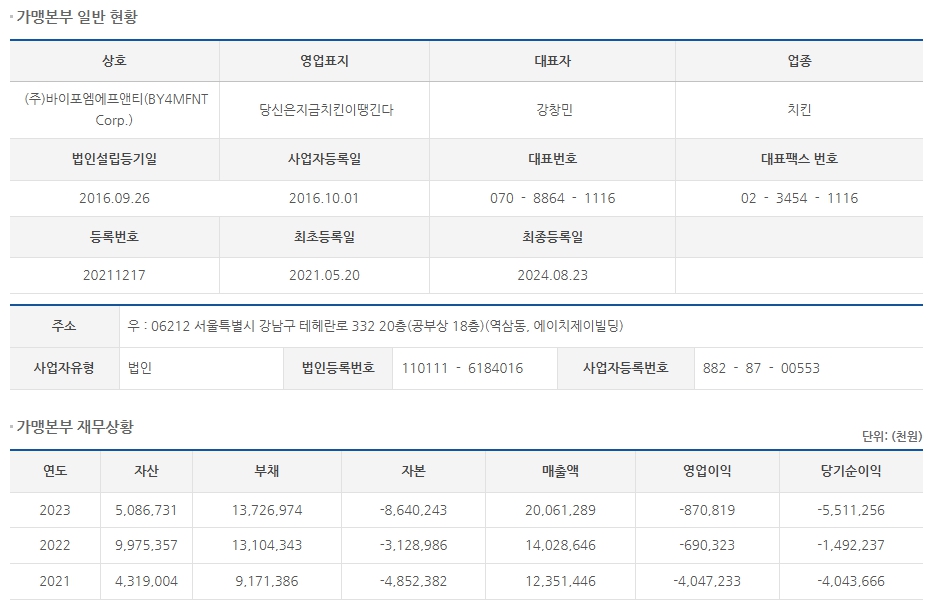Select registration number 20211217
Screen dimensions: 935x607
(114, 275)
